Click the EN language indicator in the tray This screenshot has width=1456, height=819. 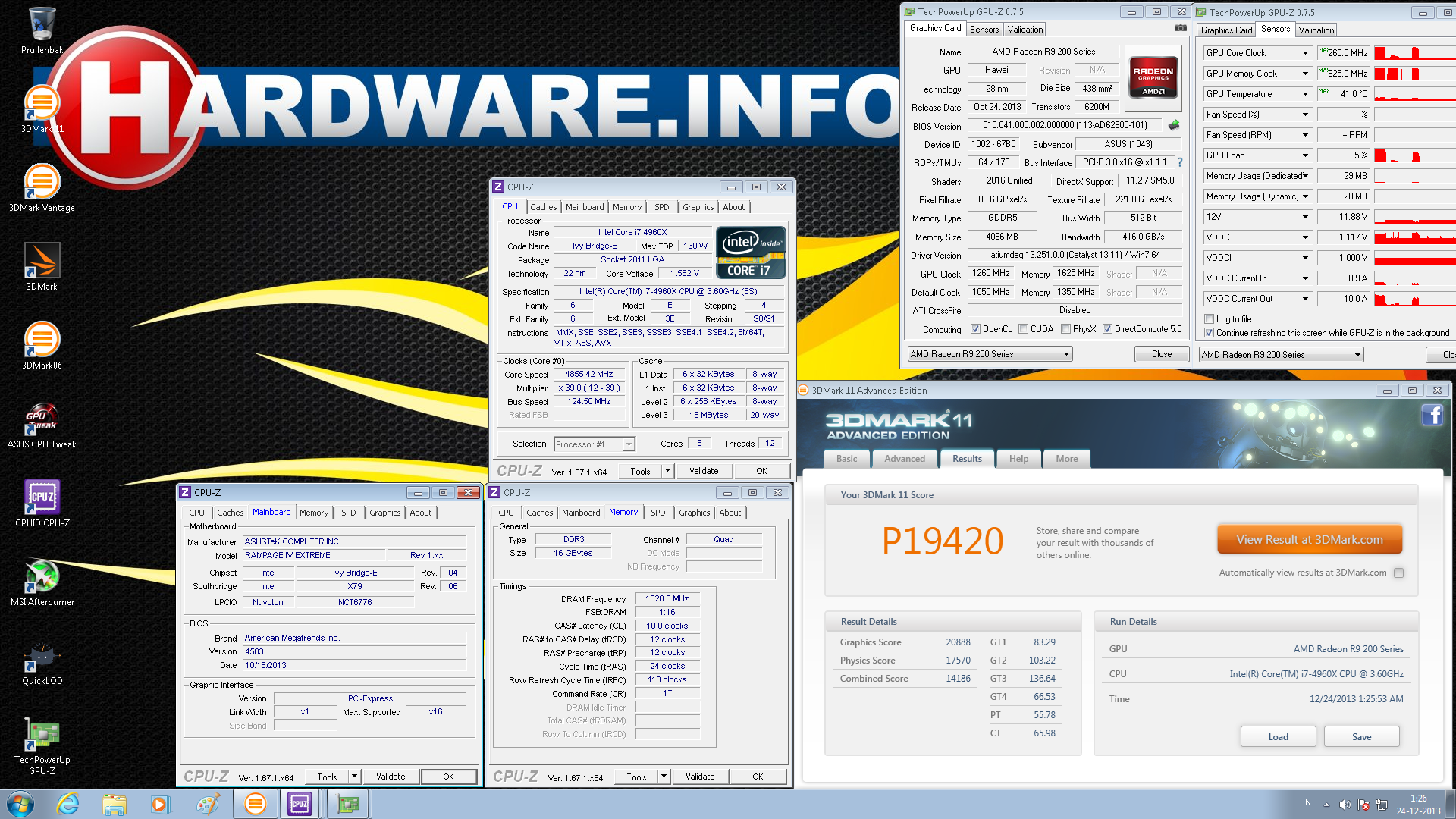point(1305,802)
